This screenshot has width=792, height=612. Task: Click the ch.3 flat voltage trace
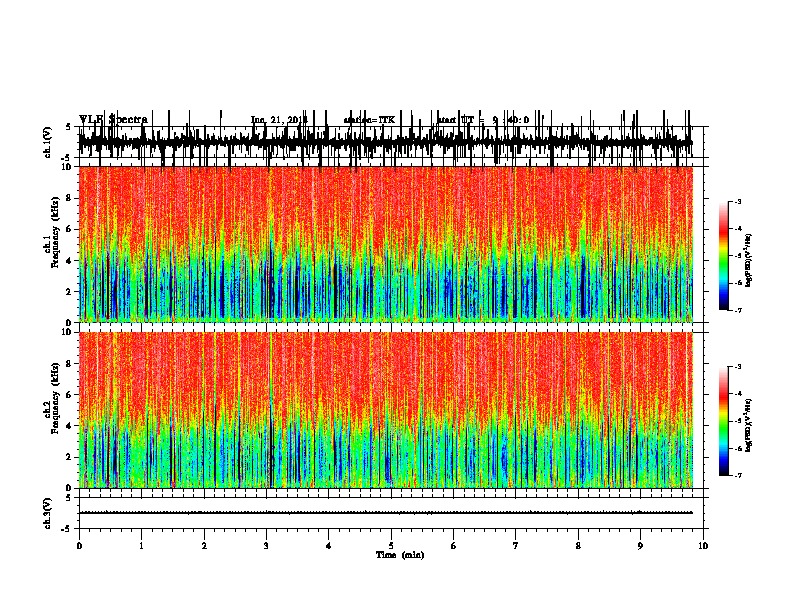coord(385,513)
